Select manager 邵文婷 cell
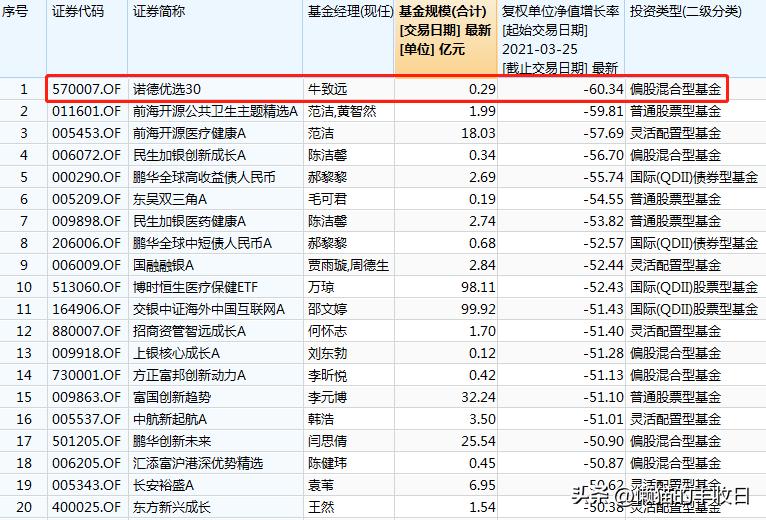The width and height of the screenshot is (766, 520). (x=327, y=309)
